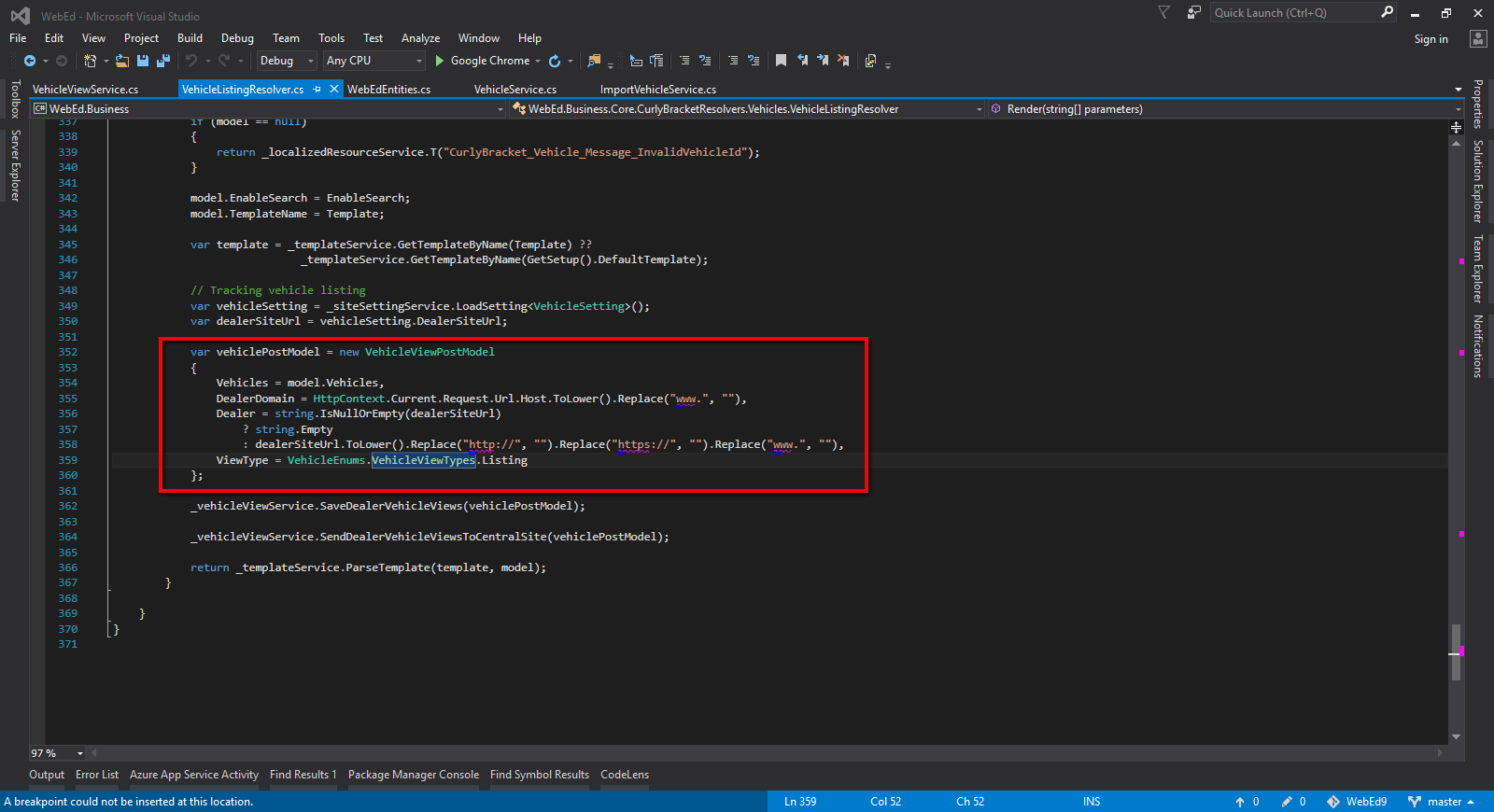Start debugging with the green play icon

pos(439,61)
